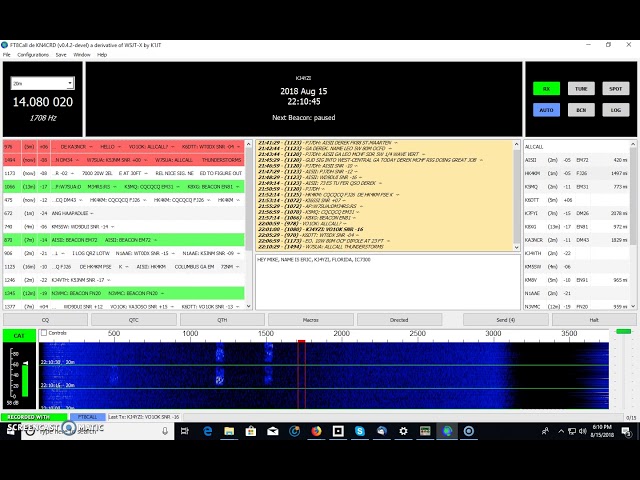Select the 1345 N3VMC BEACON FN20 row

(x=124, y=293)
